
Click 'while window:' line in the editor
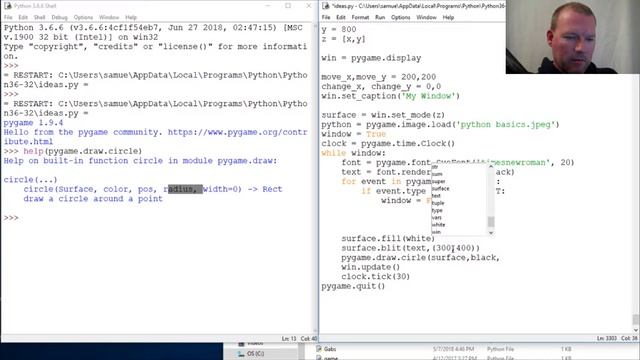pyautogui.click(x=353, y=153)
